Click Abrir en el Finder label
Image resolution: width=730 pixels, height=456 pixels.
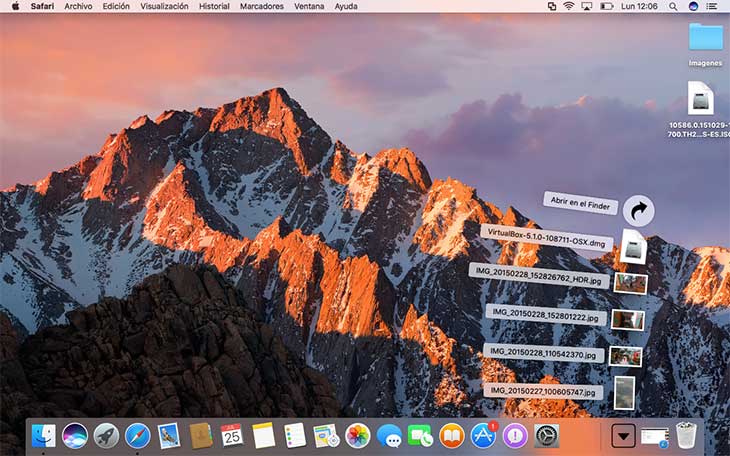tap(580, 203)
